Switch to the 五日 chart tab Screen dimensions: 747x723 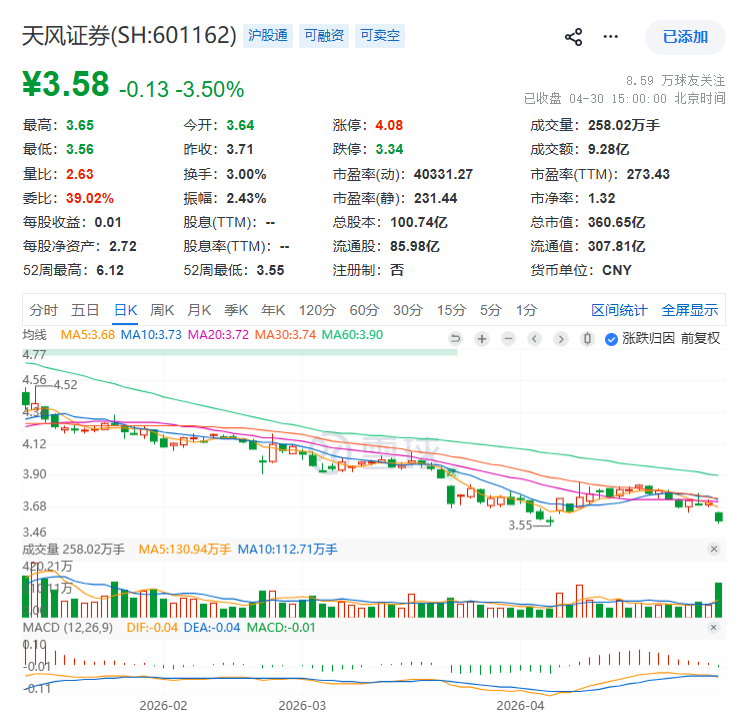85,311
